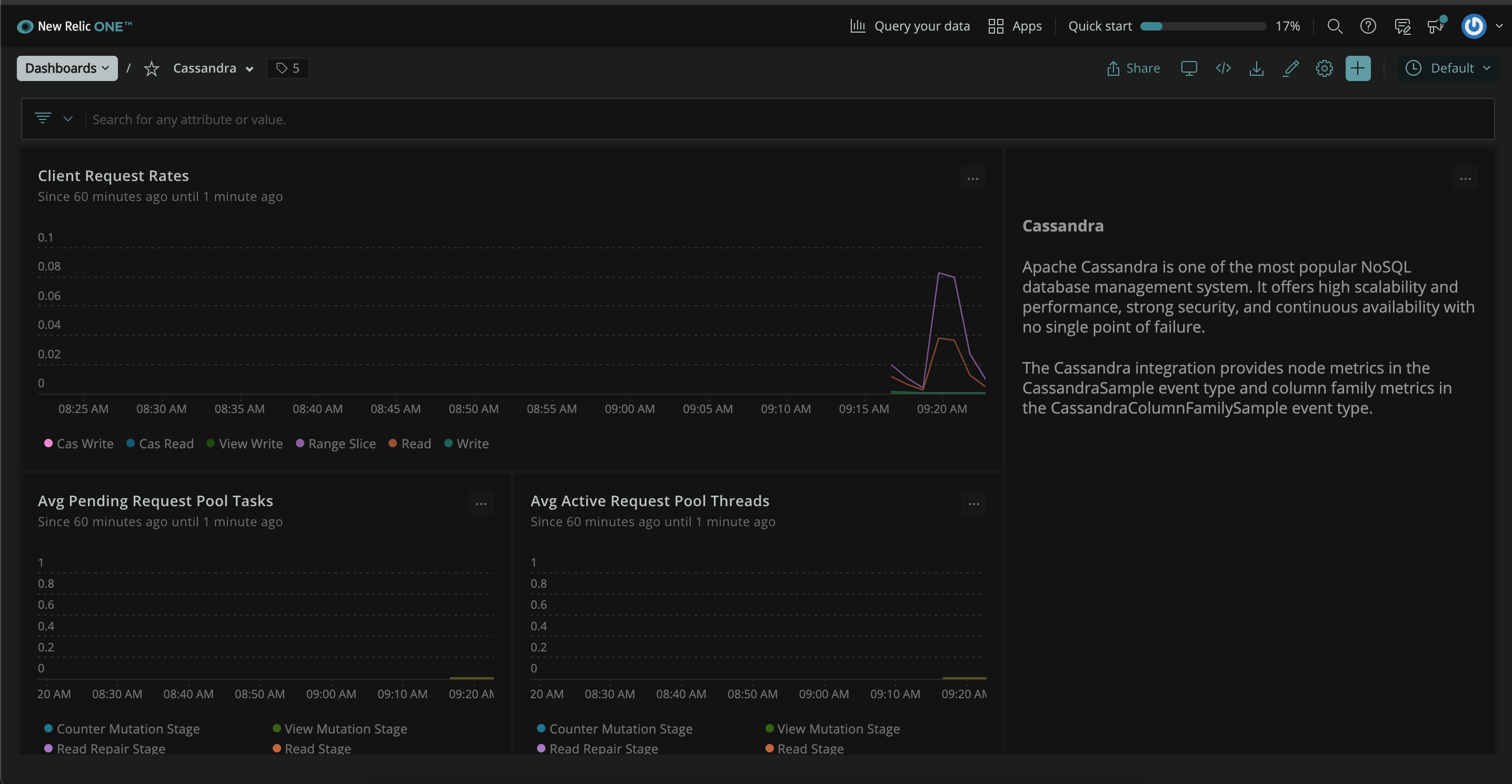Image resolution: width=1512 pixels, height=784 pixels.
Task: Open Query your data
Action: (x=910, y=26)
